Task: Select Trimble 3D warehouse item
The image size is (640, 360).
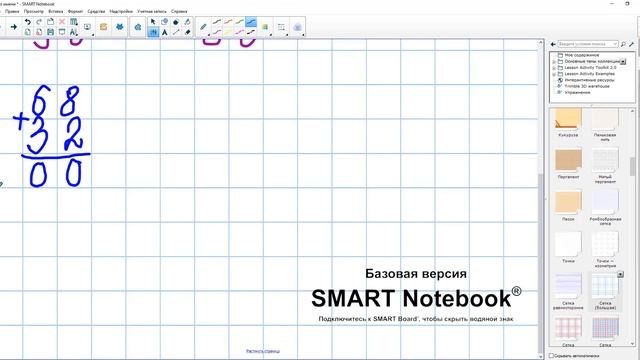Action: click(x=587, y=86)
